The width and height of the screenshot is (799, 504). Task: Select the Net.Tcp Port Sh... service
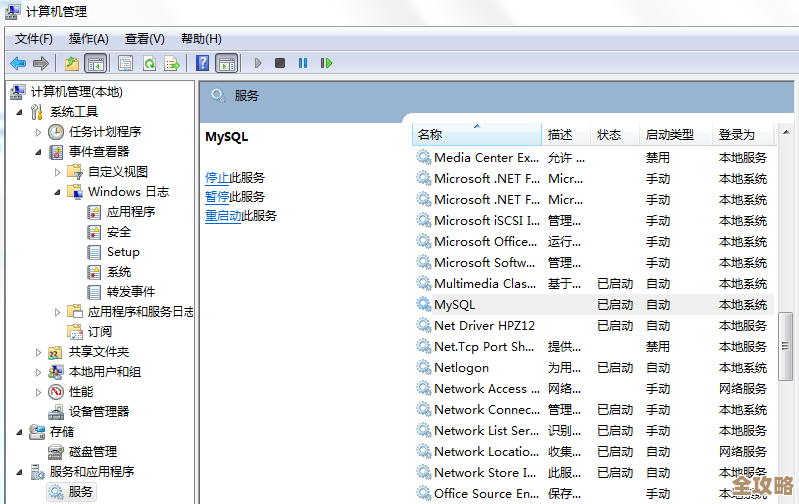click(x=594, y=347)
